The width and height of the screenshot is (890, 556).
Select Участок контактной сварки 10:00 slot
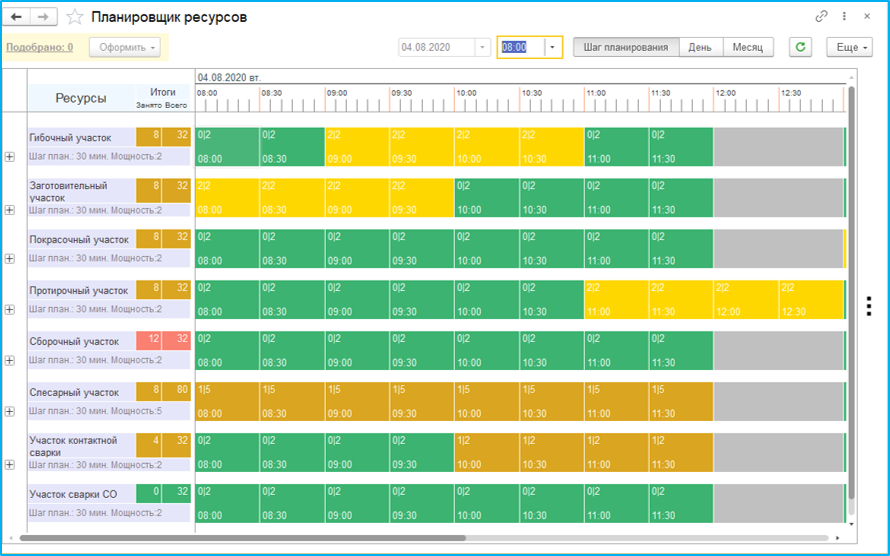pyautogui.click(x=486, y=453)
